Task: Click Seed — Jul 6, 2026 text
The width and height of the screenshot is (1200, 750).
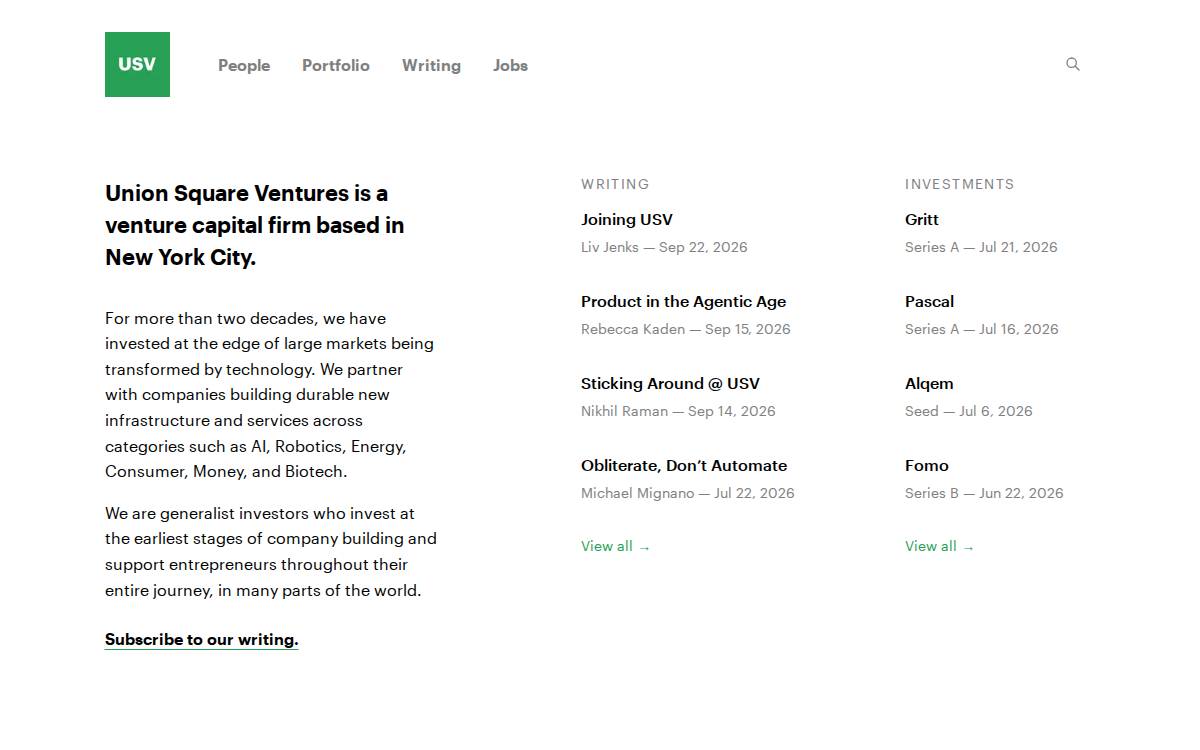Action: pos(969,411)
